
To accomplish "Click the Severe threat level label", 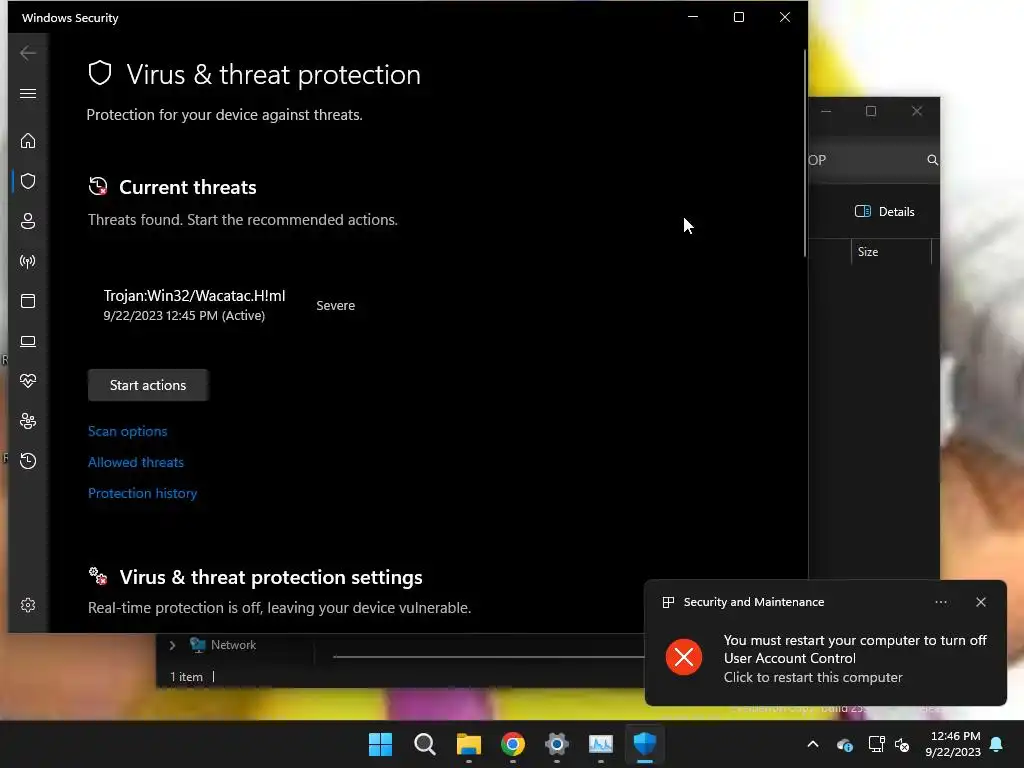I will pos(336,306).
